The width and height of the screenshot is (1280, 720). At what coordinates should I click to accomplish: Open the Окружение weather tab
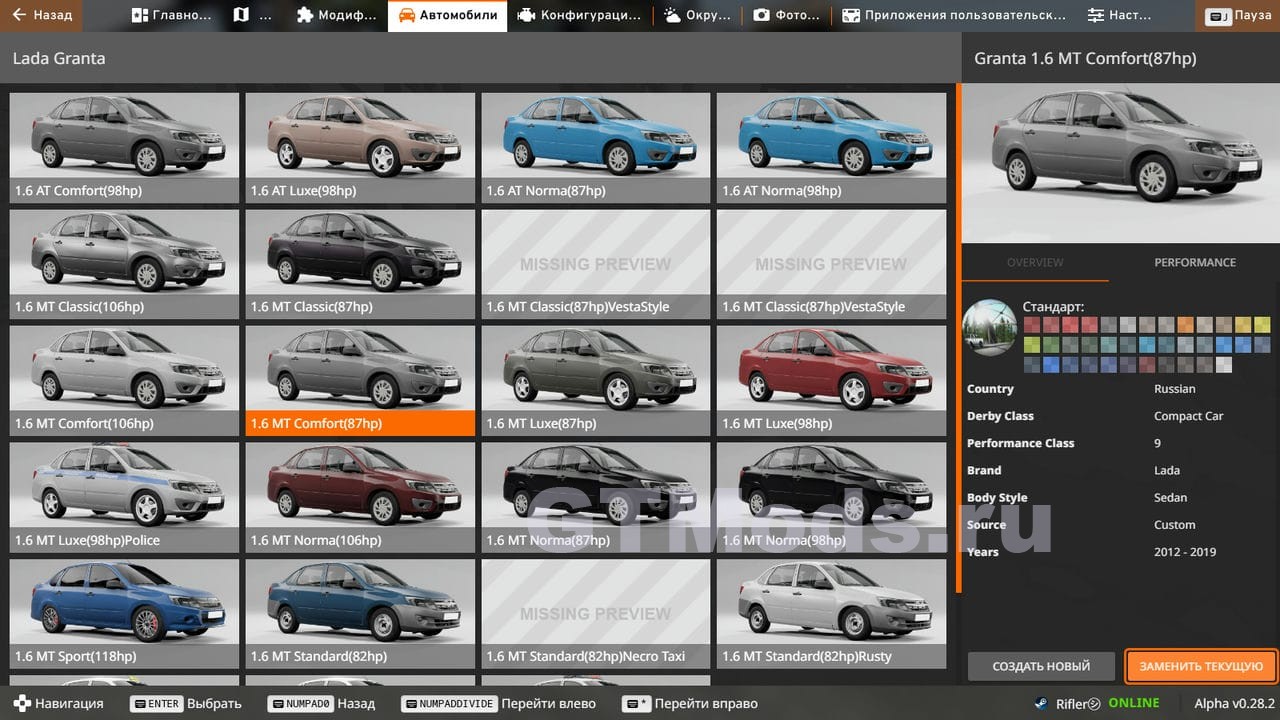coord(697,15)
